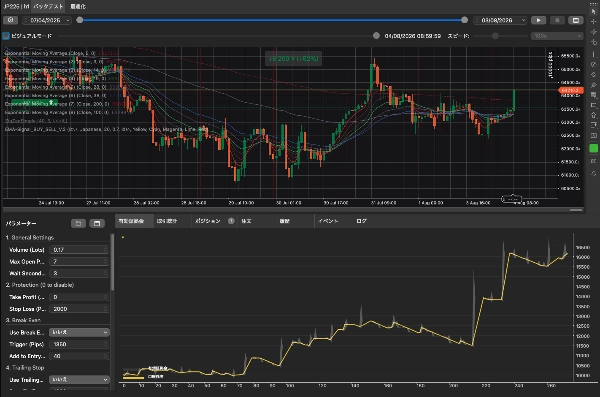Click the スピード speed slider handle
The image size is (600, 397).
click(495, 36)
